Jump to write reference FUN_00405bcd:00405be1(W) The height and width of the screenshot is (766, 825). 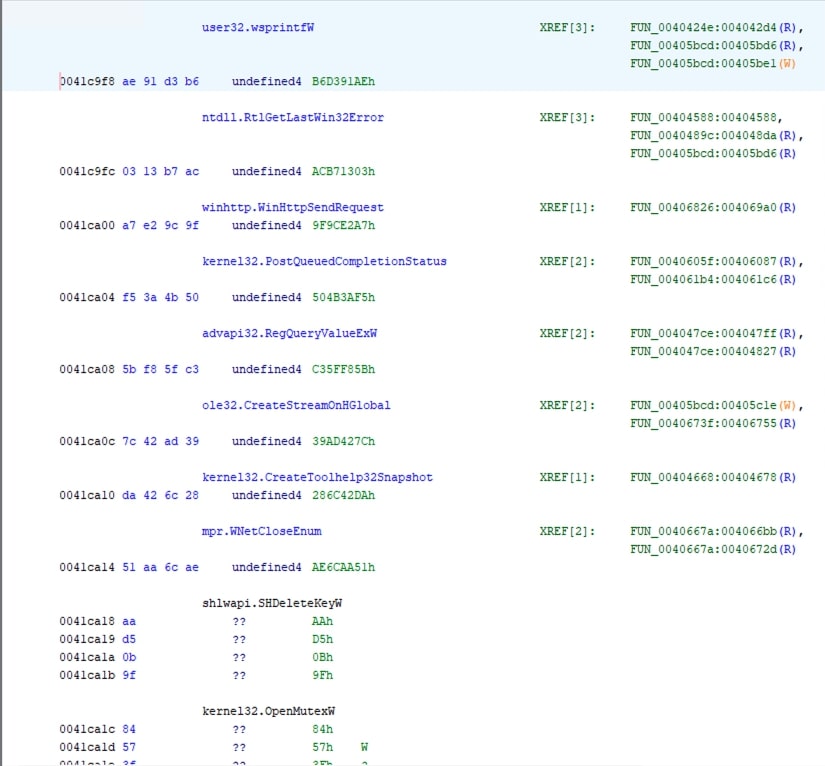pos(714,63)
